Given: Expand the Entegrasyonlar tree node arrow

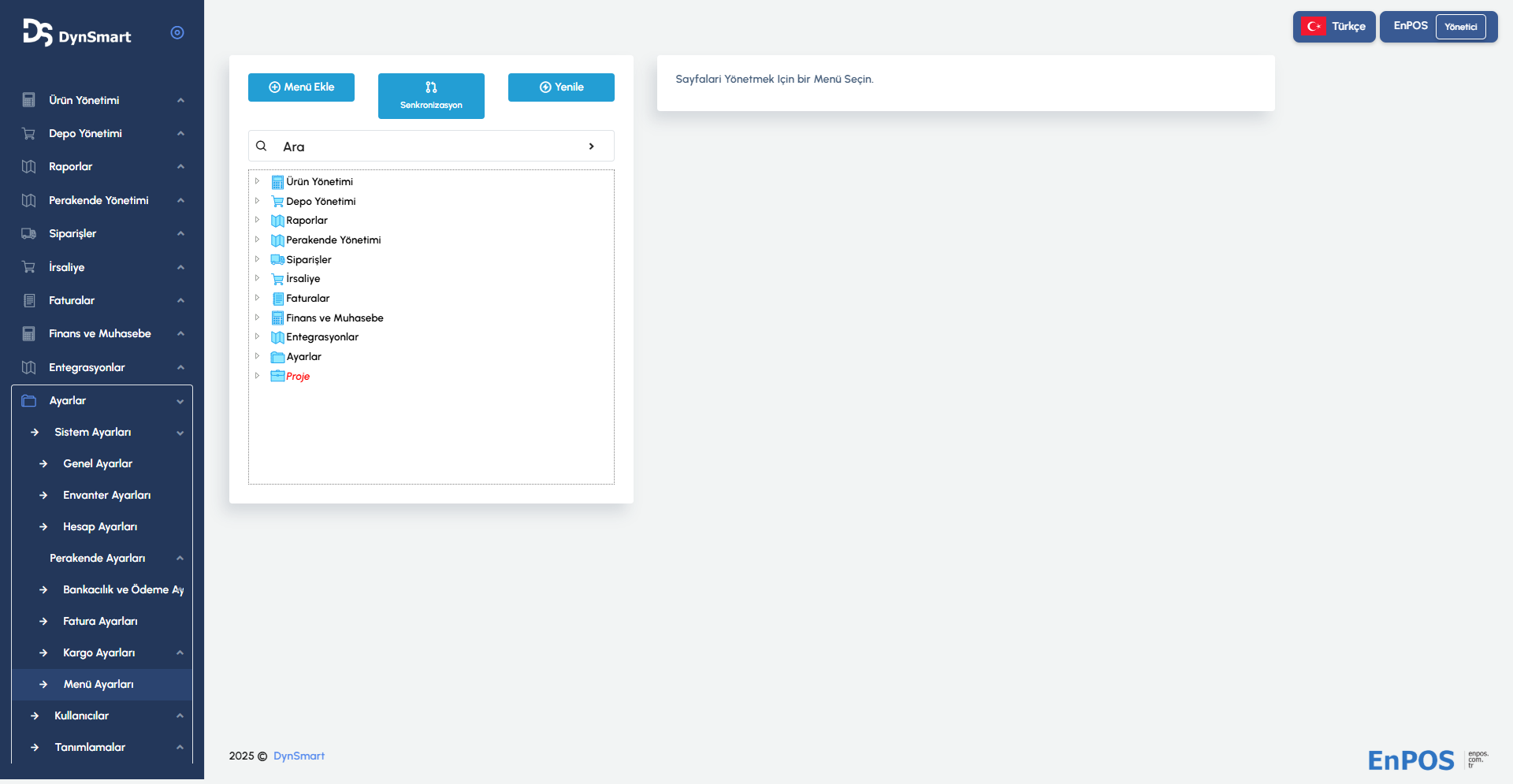Looking at the screenshot, I should (257, 336).
